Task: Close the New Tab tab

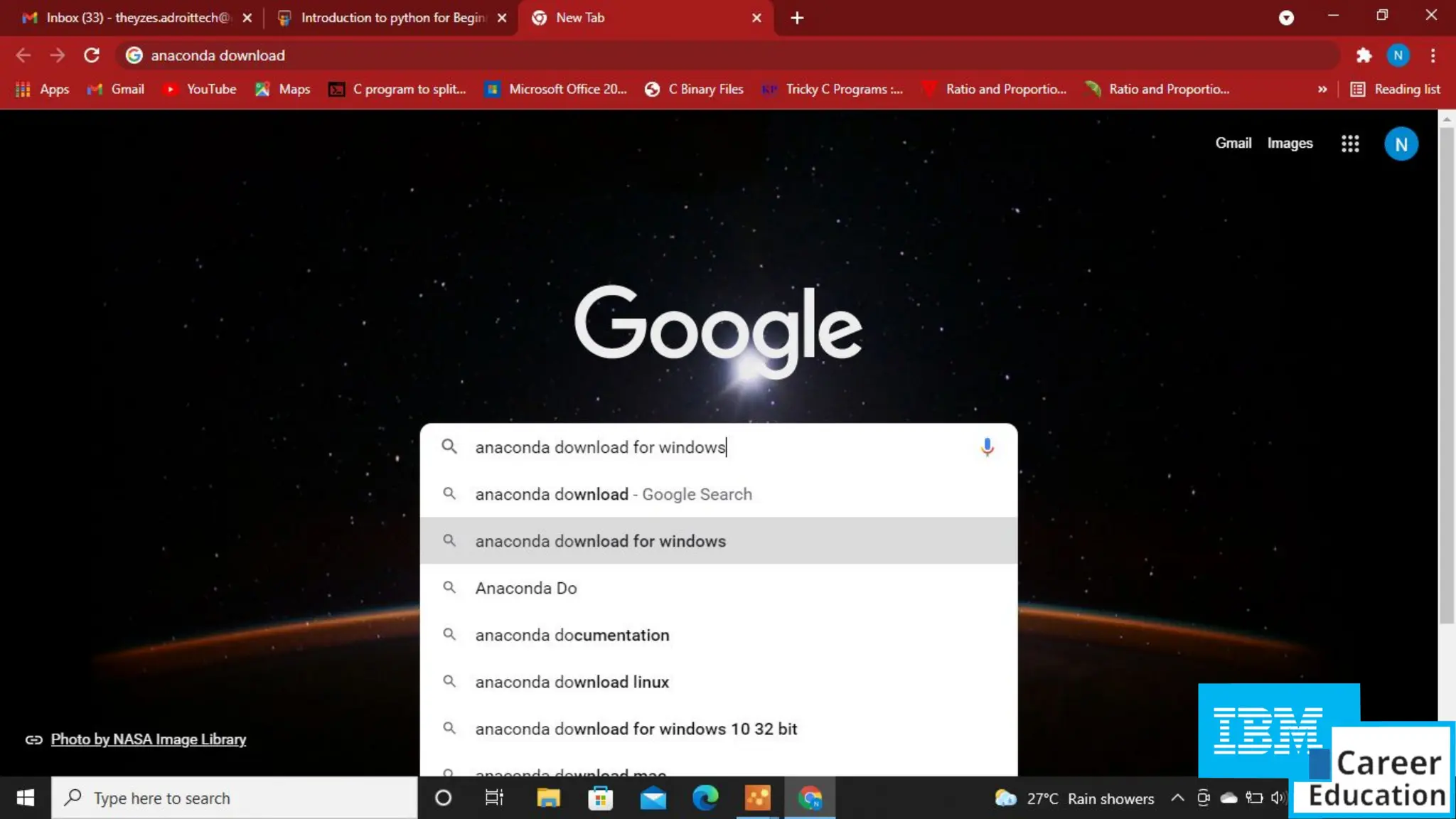Action: pyautogui.click(x=756, y=18)
